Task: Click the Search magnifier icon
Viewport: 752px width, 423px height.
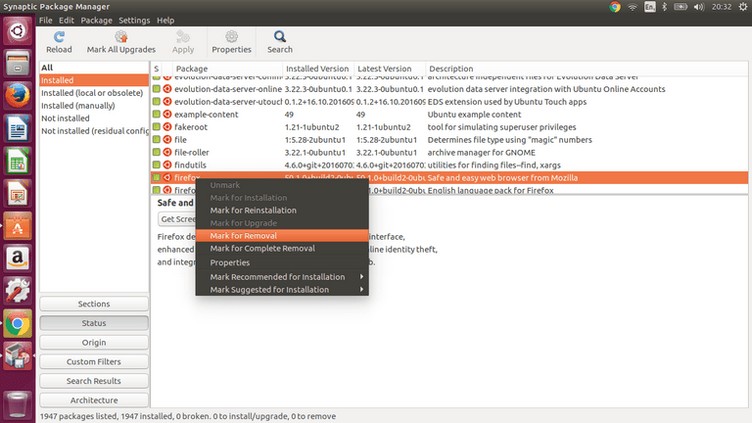Action: tap(280, 36)
